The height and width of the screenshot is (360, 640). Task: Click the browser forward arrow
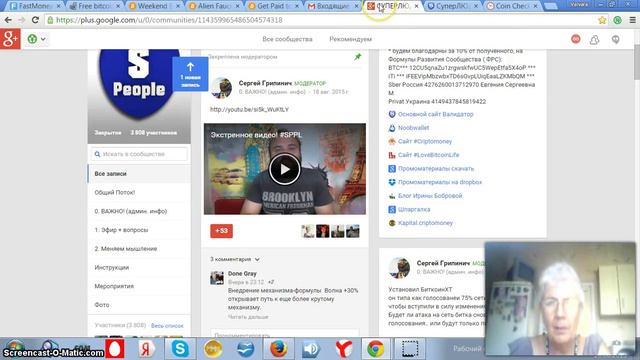click(x=22, y=20)
